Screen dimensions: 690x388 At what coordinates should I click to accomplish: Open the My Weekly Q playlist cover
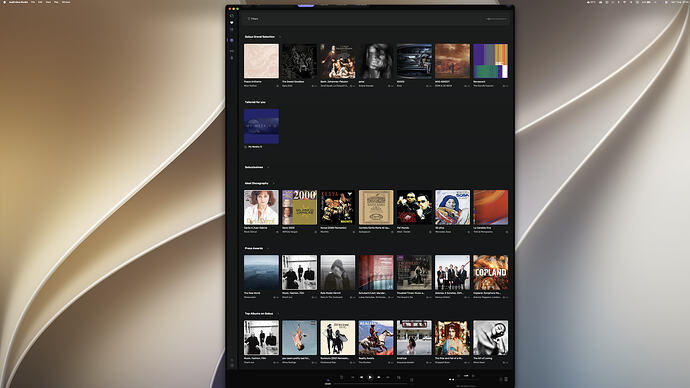pyautogui.click(x=261, y=126)
